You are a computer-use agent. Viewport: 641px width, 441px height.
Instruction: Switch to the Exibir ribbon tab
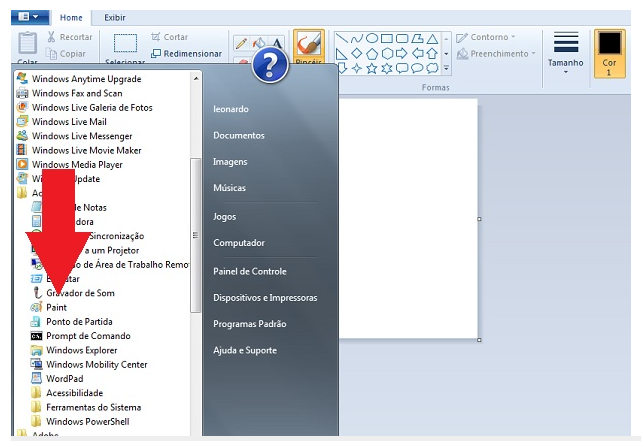coord(114,18)
